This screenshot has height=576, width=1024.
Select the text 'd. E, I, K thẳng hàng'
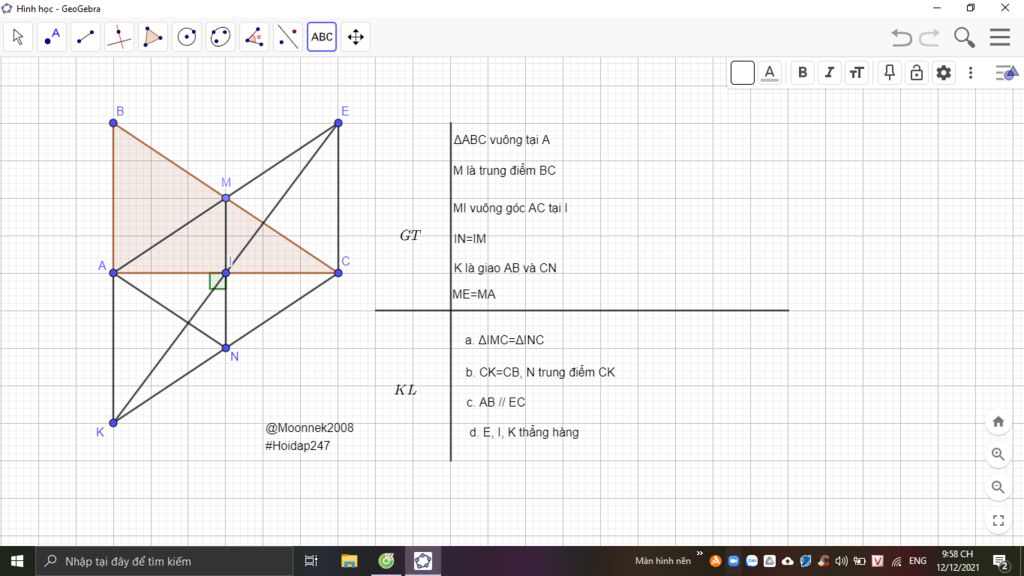pyautogui.click(x=524, y=432)
